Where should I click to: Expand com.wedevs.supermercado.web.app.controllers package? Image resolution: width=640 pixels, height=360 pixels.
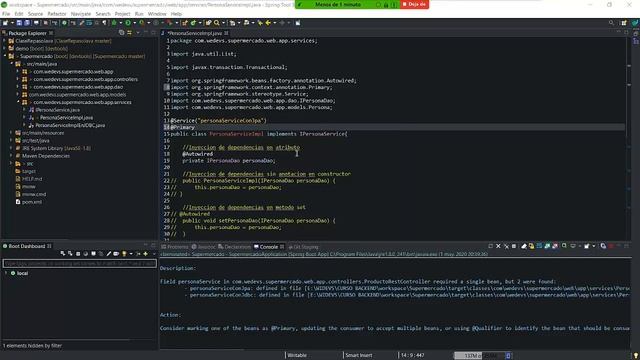[18, 79]
